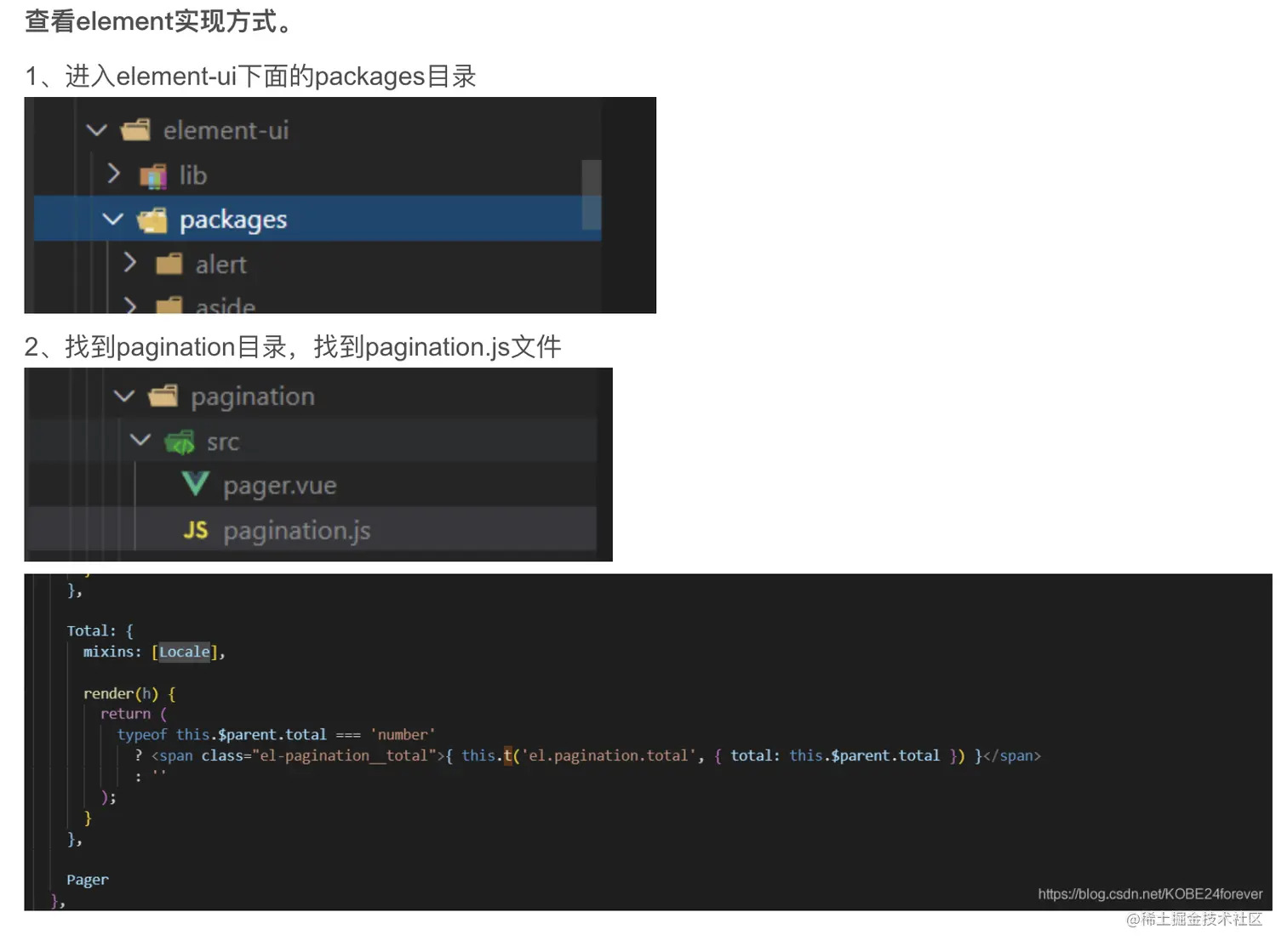The width and height of the screenshot is (1287, 952).
Task: Click step 1 text about packages目录
Action: (250, 77)
